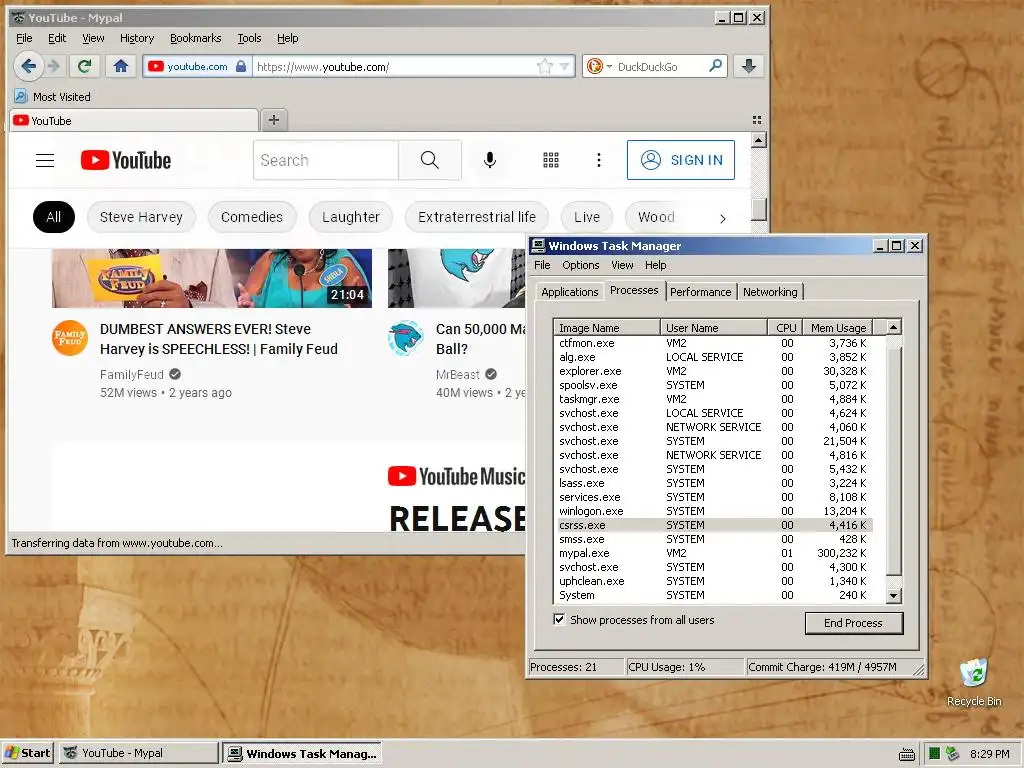The height and width of the screenshot is (768, 1024).
Task: Open the Tools menu in Mypal
Action: [249, 39]
